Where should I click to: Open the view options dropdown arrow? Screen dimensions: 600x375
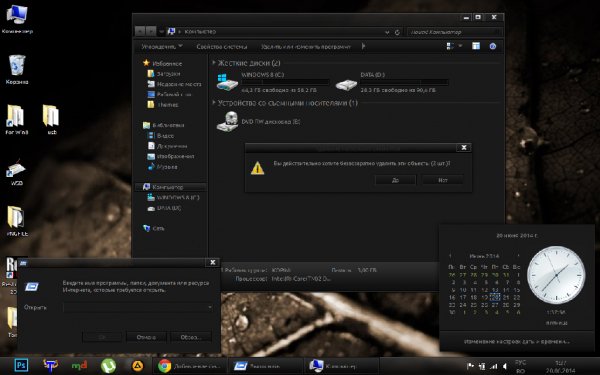point(460,46)
